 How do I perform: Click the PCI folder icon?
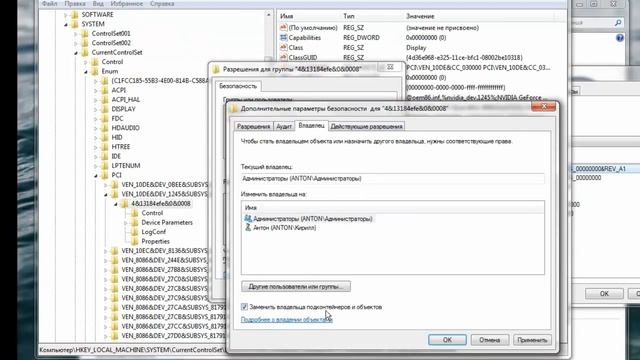(x=105, y=175)
